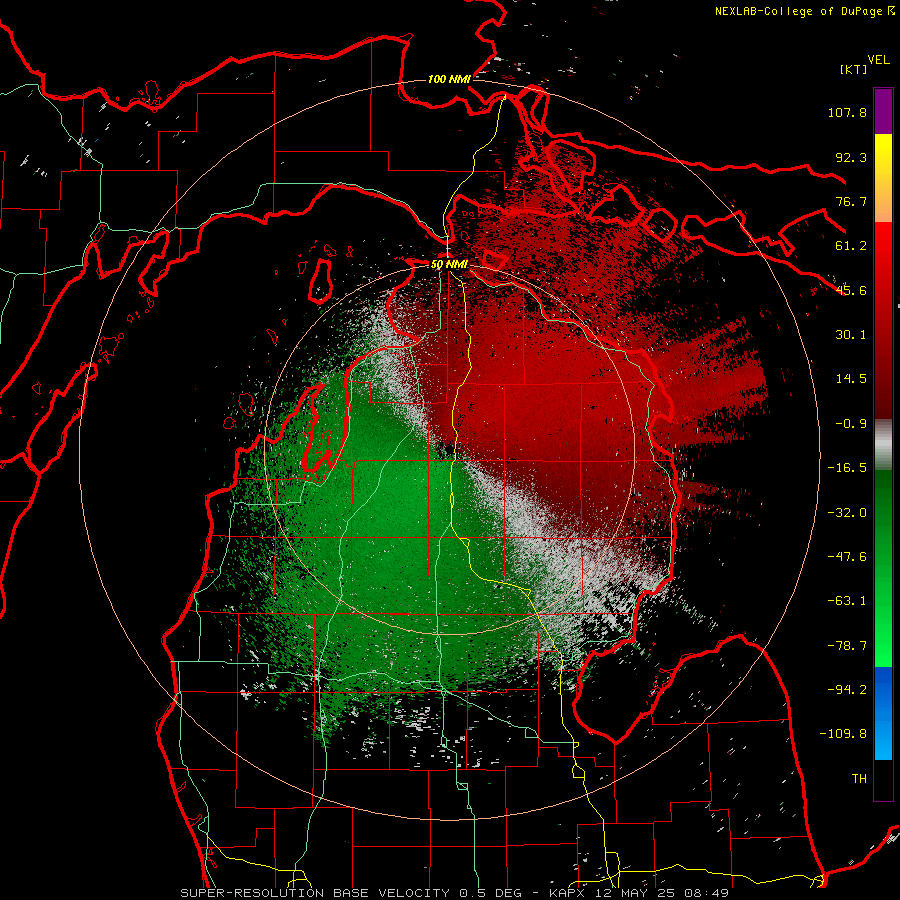This screenshot has height=900, width=900.
Task: Select the 76.7 legend value
Action: 851,201
